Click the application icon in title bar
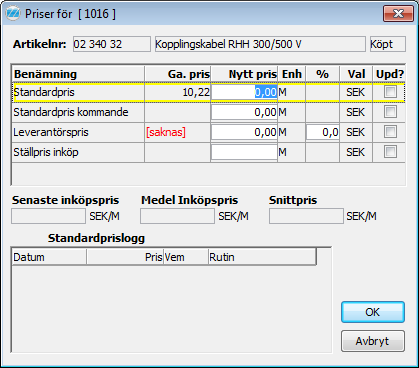Screen dimensions: 419x368 click(x=13, y=14)
